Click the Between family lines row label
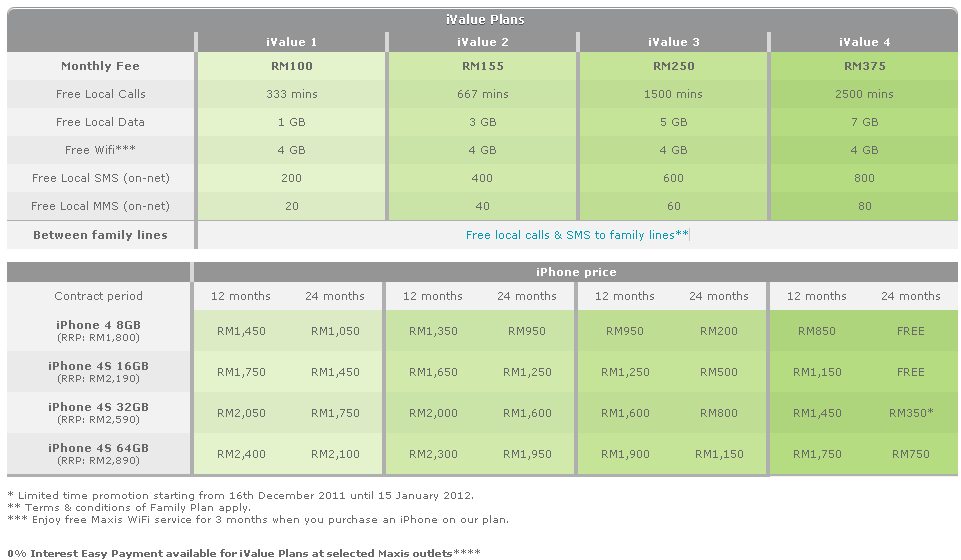Screen dimensions: 961x560 100,235
